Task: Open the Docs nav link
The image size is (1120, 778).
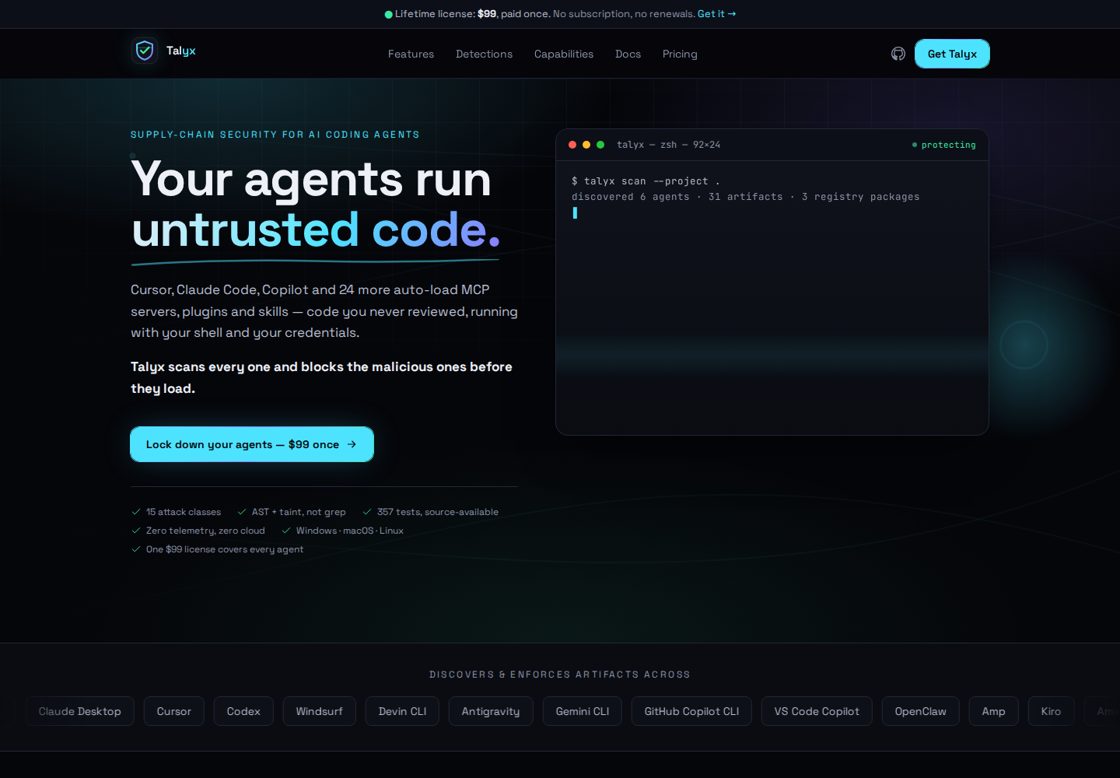Action: pos(628,54)
